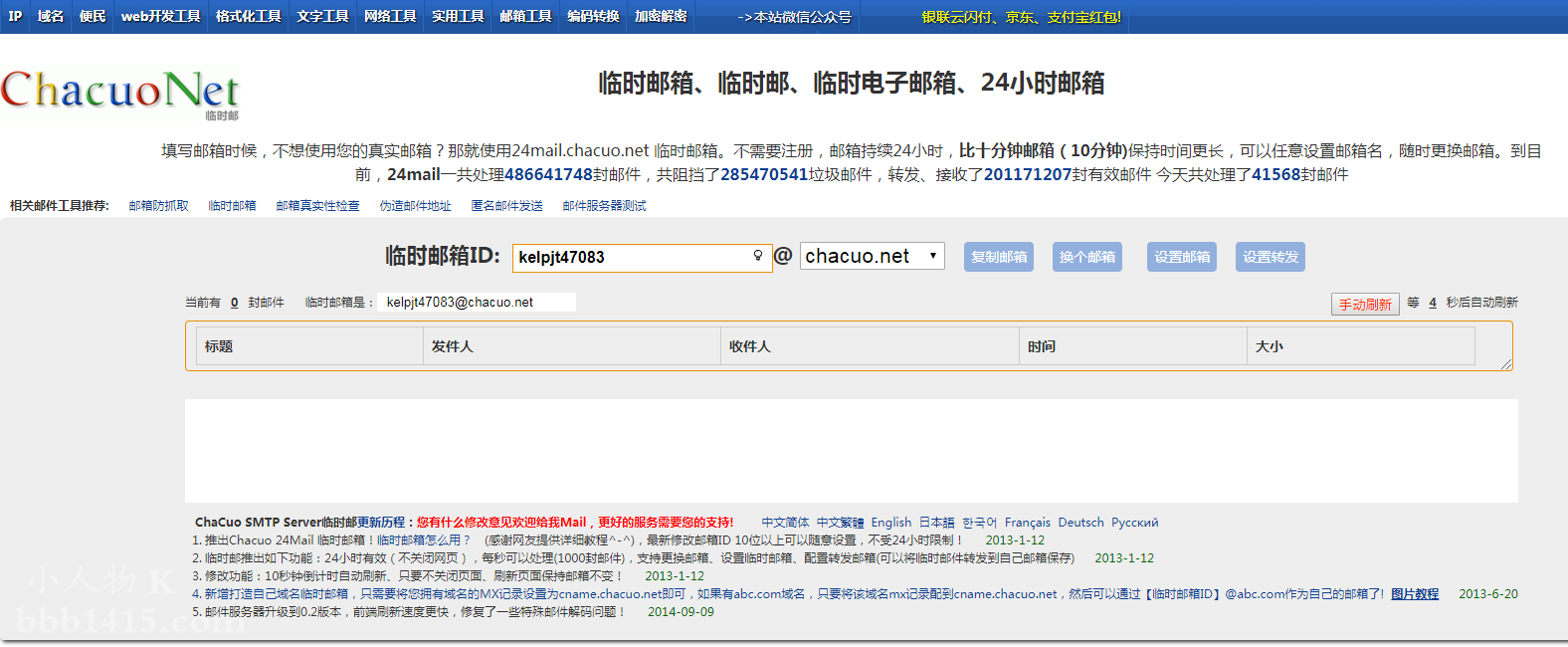Switch language to 中文繁體
This screenshot has width=1568, height=647.
pos(841,523)
